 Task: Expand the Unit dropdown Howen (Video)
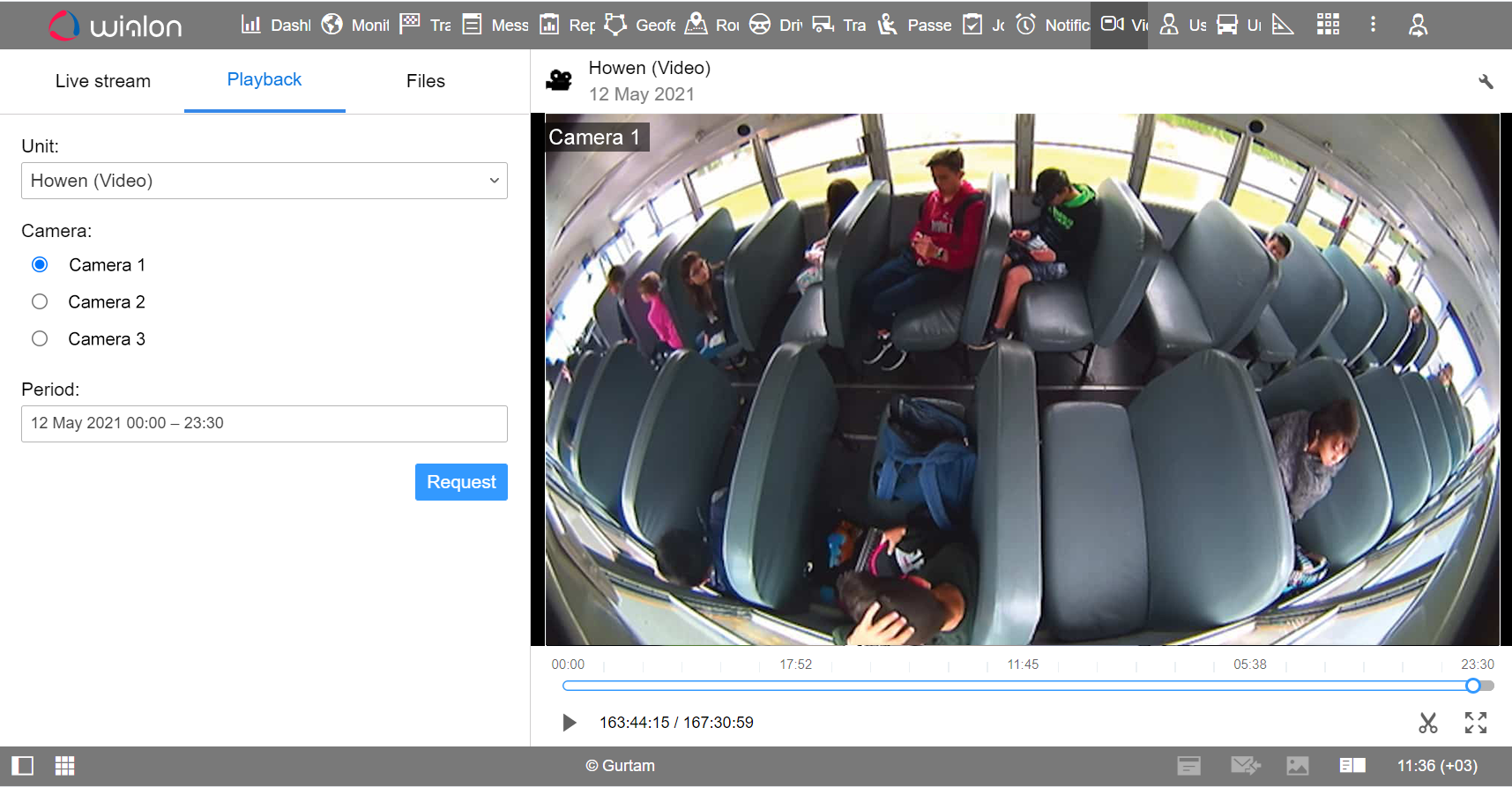point(264,181)
